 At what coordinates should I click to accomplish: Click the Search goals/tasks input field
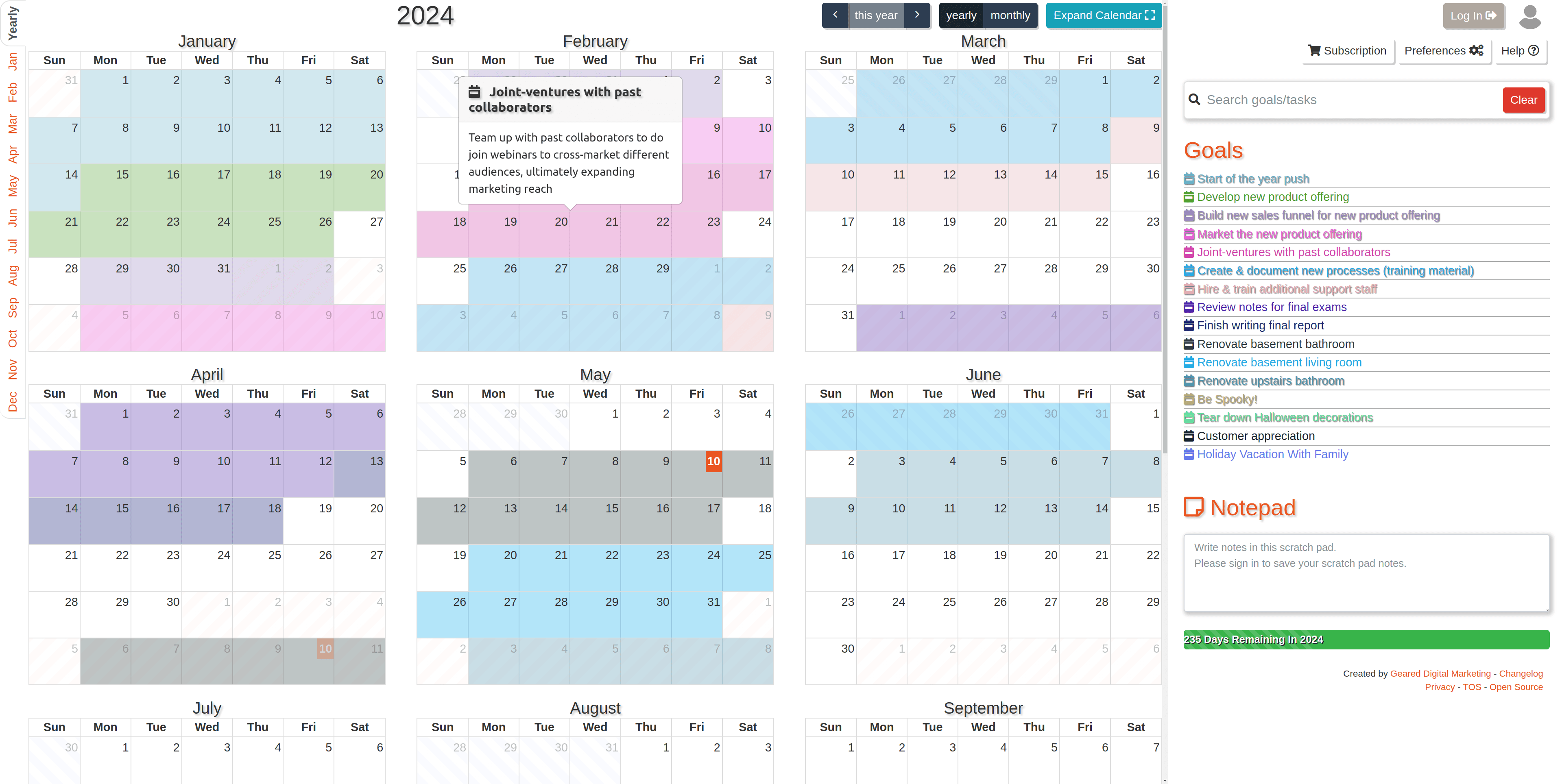(1349, 99)
